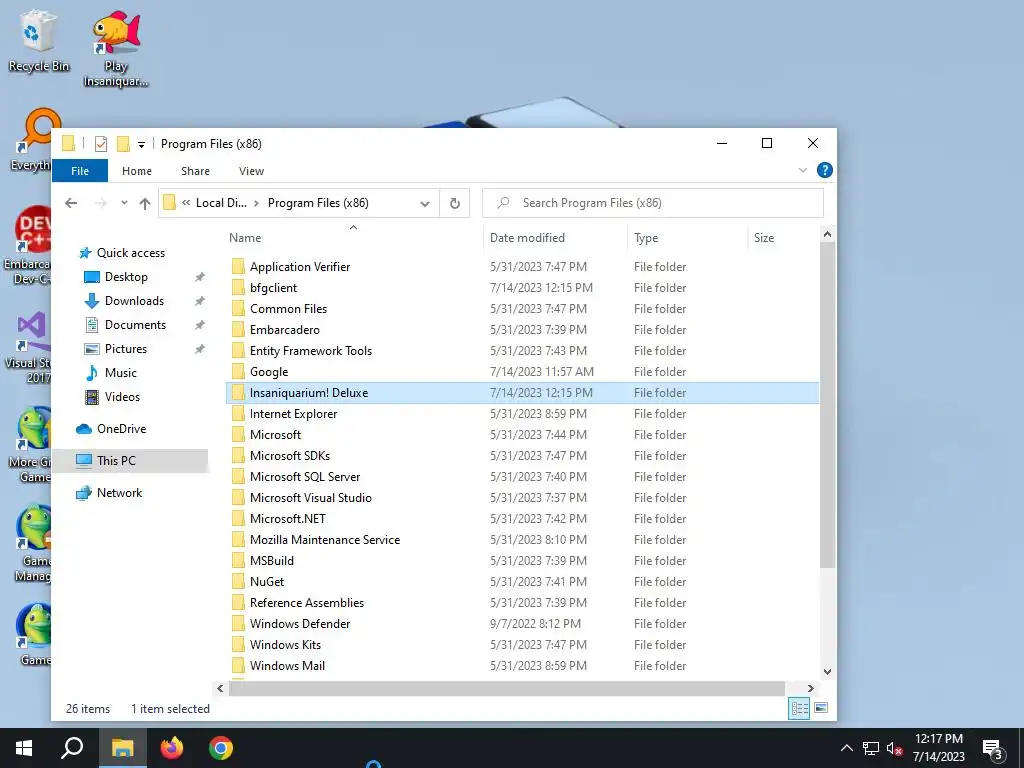The width and height of the screenshot is (1024, 768).
Task: Open the File tab
Action: (x=80, y=171)
